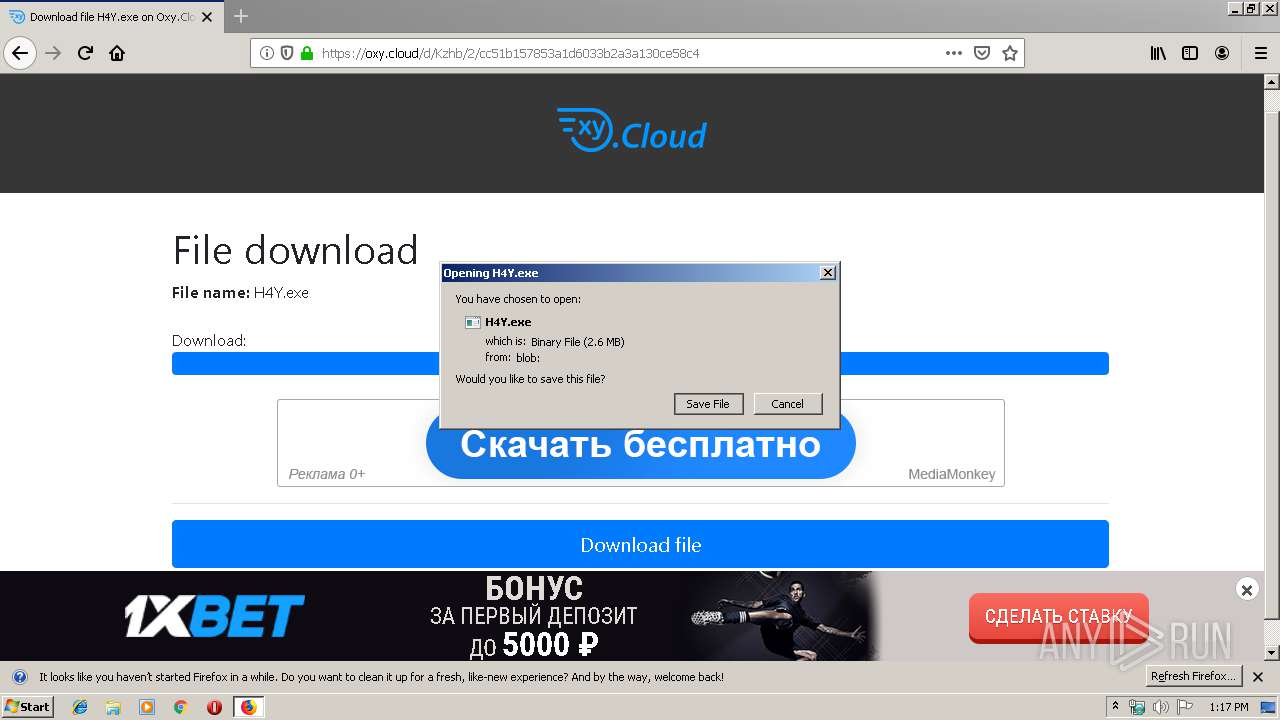Click the MediaMonkey ad label
The height and width of the screenshot is (720, 1280).
coord(951,474)
